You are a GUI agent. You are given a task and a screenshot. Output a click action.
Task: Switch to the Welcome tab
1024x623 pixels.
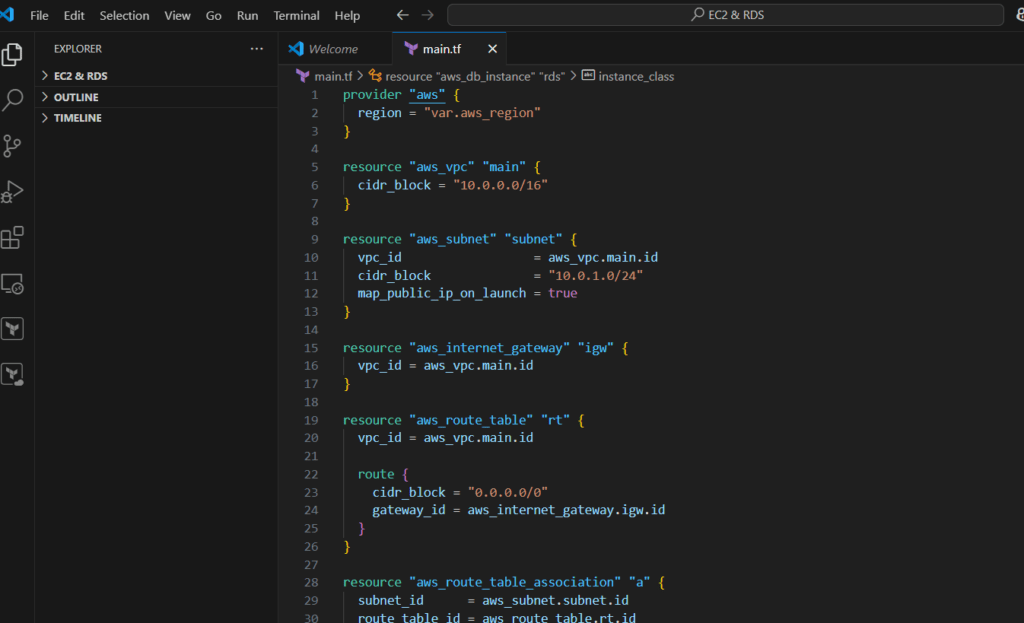coord(333,48)
